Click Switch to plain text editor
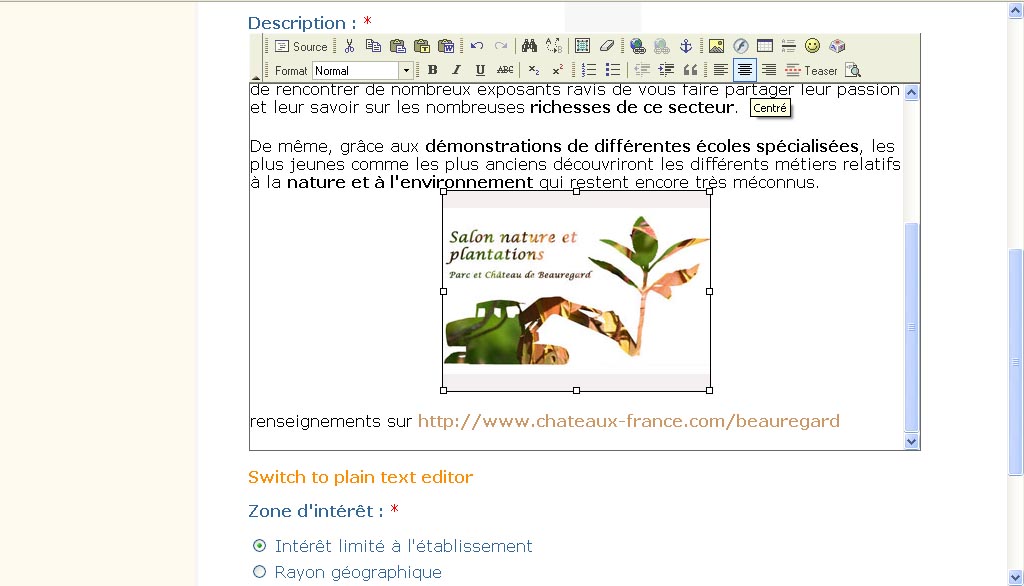Screen dimensions: 1024x586 click(360, 477)
